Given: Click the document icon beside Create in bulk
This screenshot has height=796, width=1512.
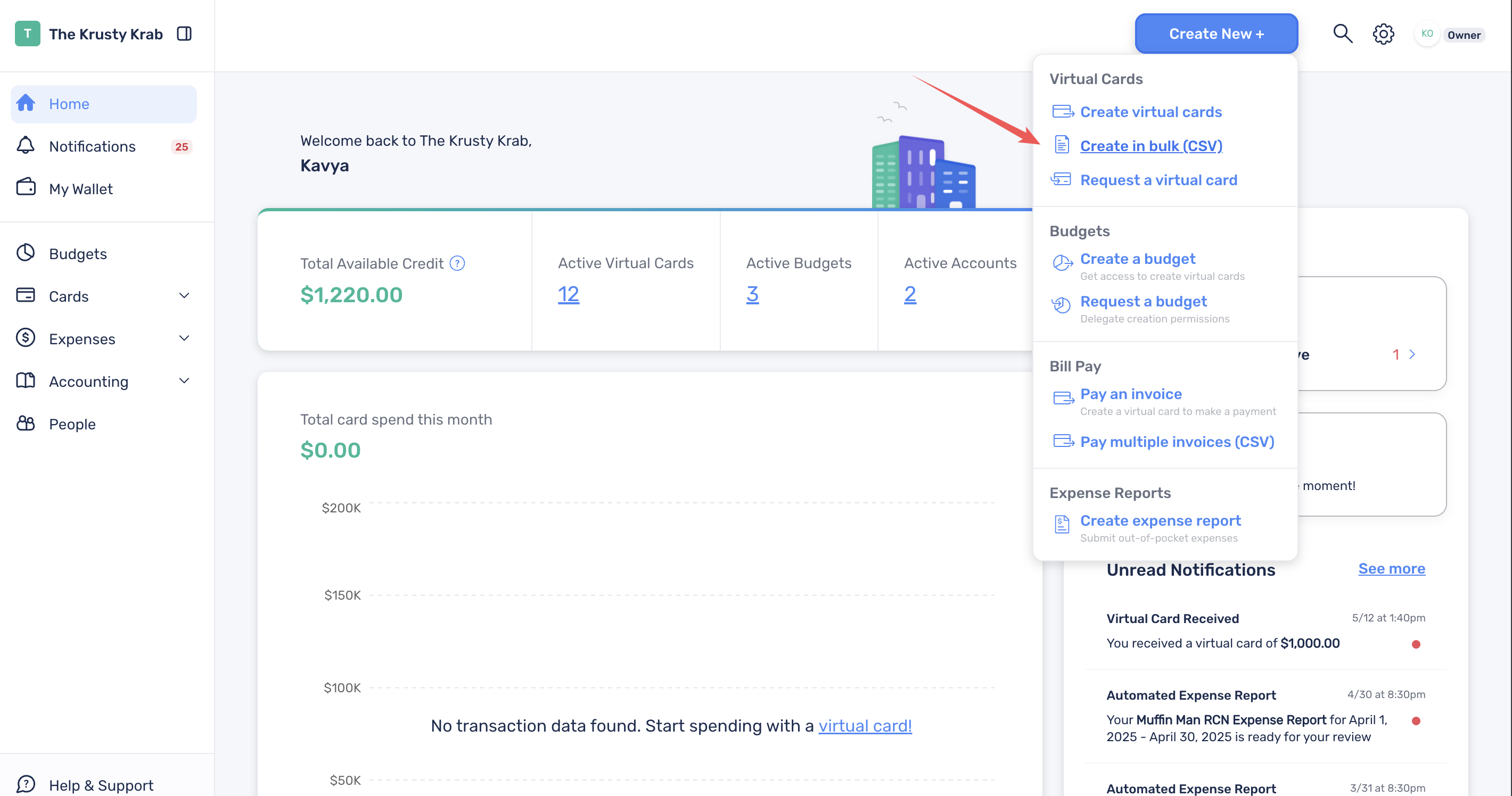Looking at the screenshot, I should tap(1062, 144).
